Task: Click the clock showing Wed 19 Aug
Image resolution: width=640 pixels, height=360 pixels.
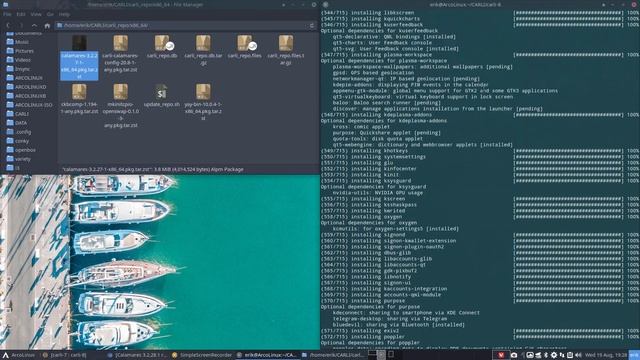Action: point(606,355)
